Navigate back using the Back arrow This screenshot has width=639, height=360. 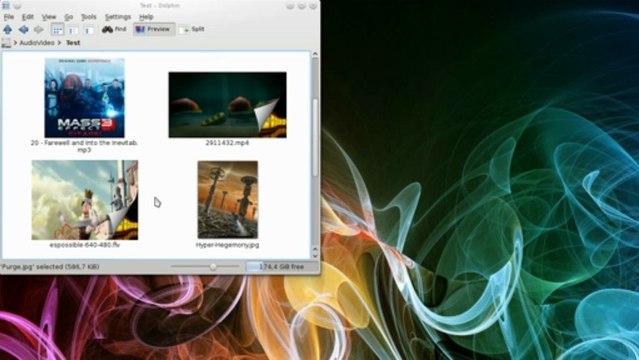point(23,29)
